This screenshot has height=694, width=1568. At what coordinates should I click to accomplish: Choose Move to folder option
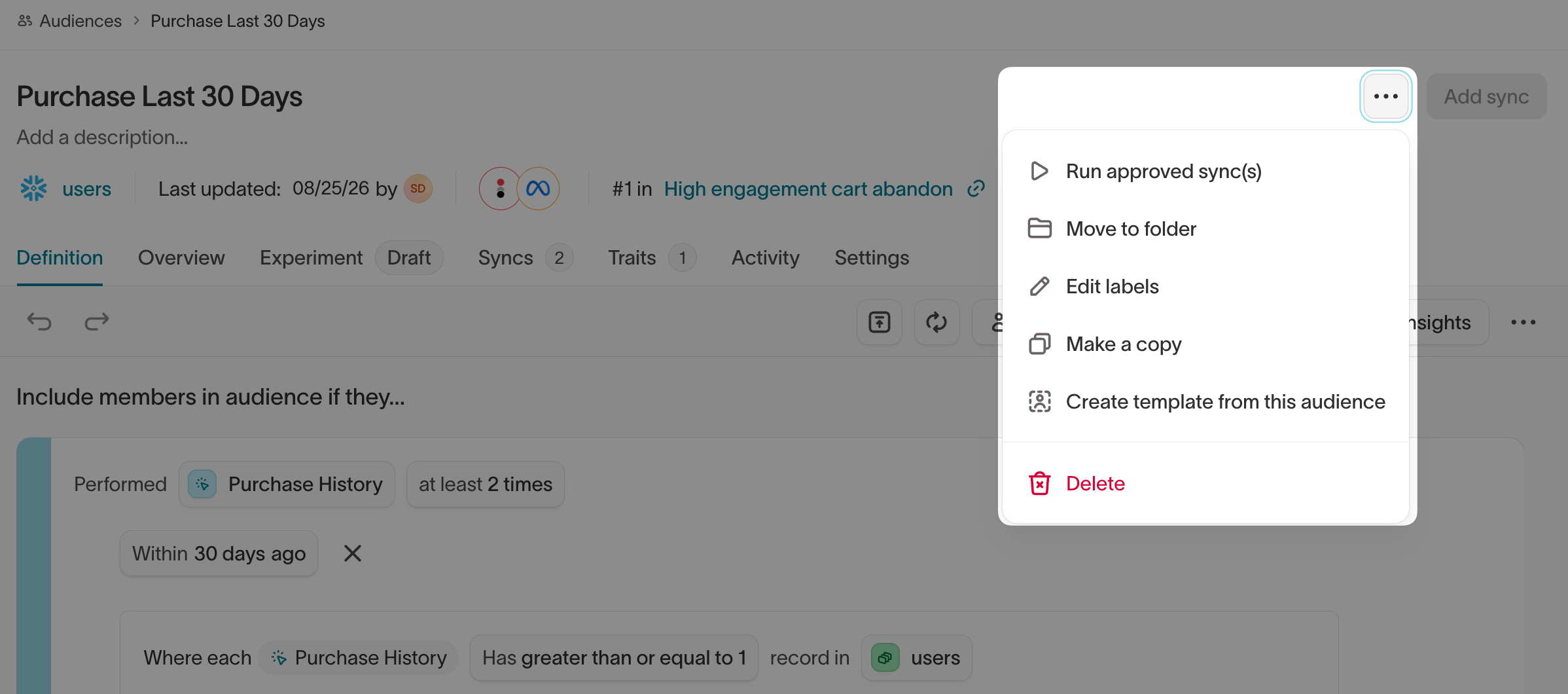(1205, 228)
